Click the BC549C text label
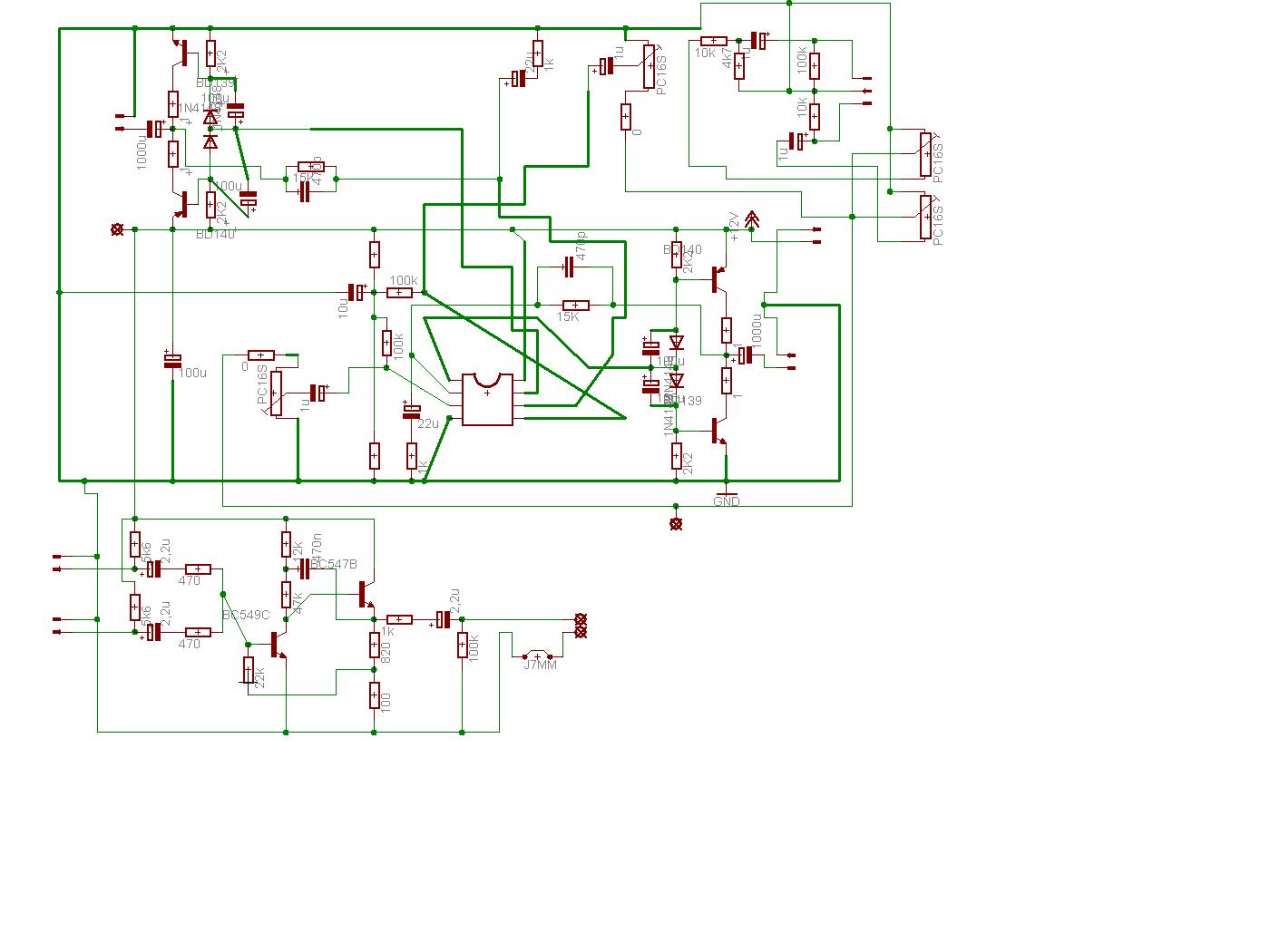The height and width of the screenshot is (952, 1270). tap(247, 615)
